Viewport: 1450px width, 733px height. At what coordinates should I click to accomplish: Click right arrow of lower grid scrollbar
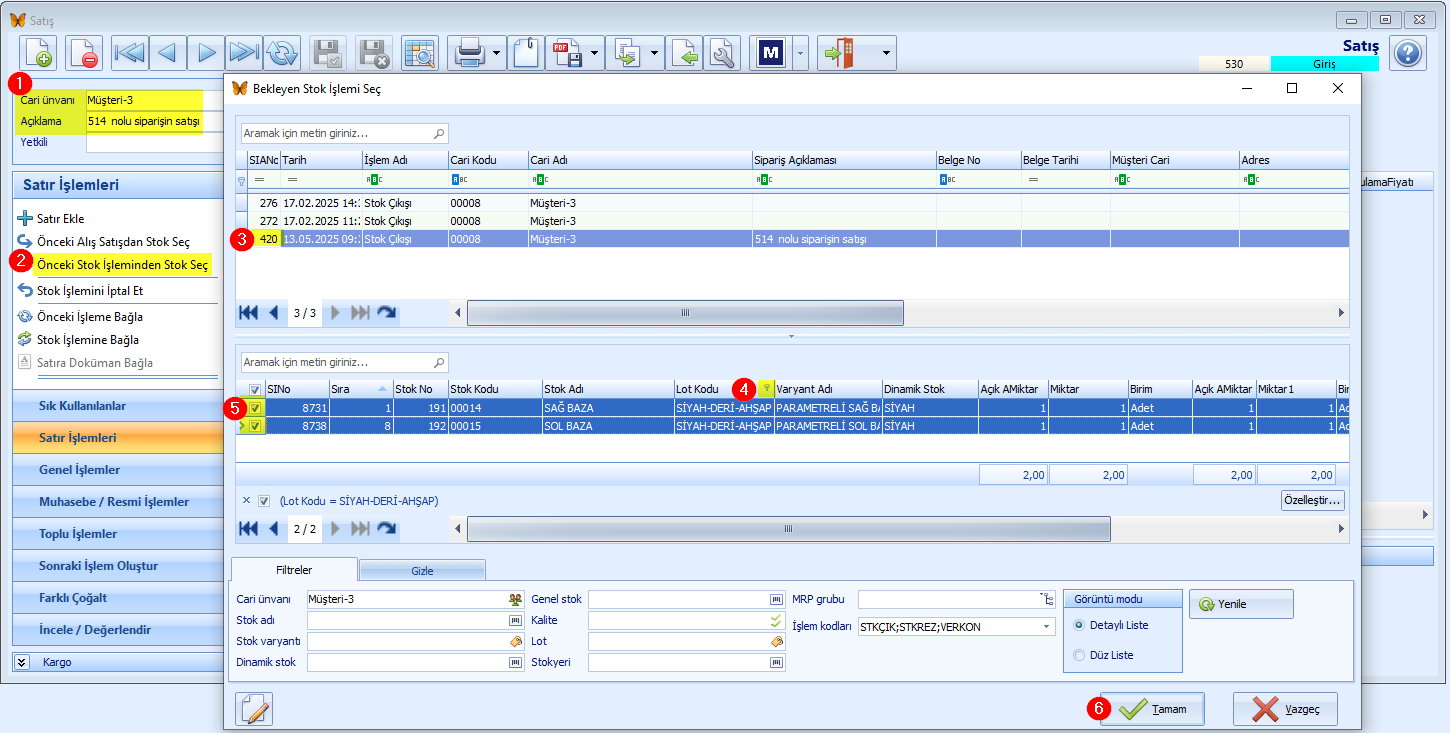point(1342,528)
